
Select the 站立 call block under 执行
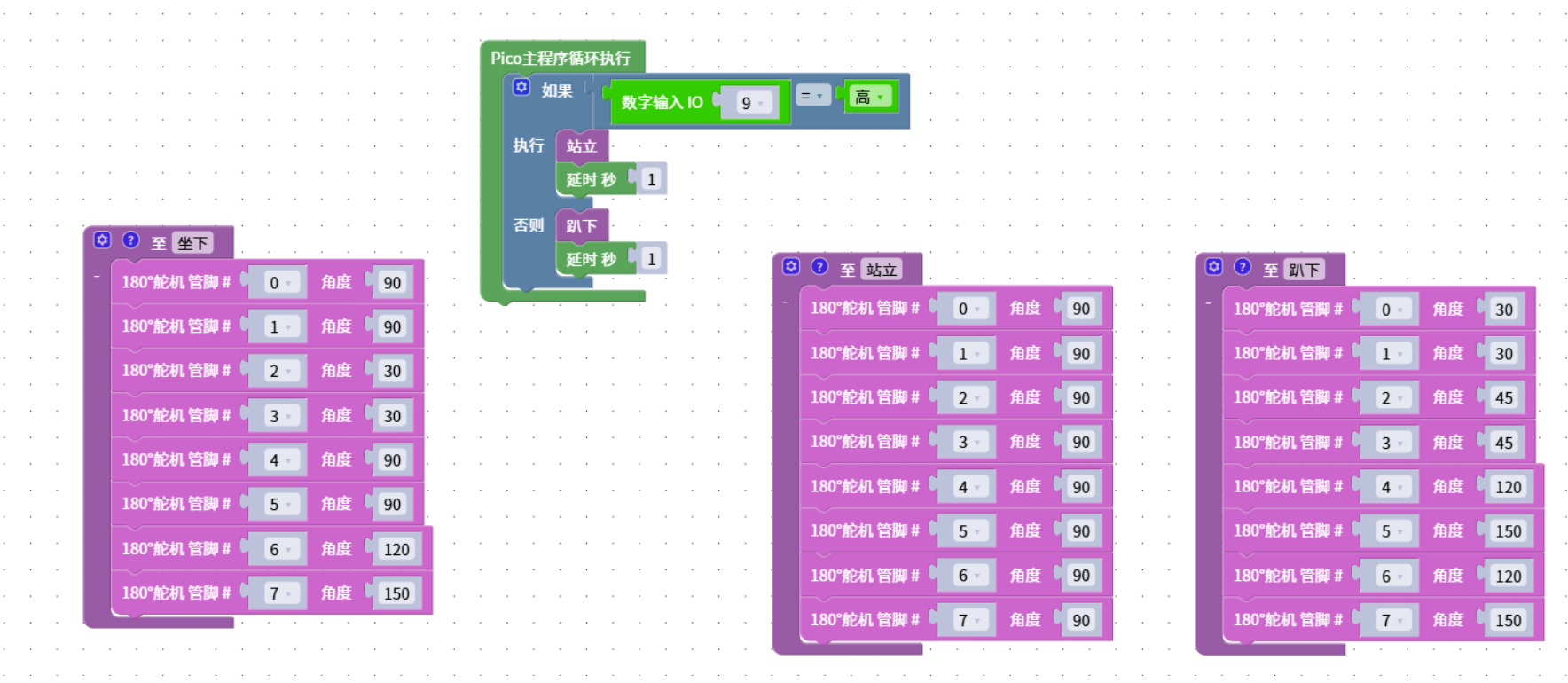(x=582, y=146)
